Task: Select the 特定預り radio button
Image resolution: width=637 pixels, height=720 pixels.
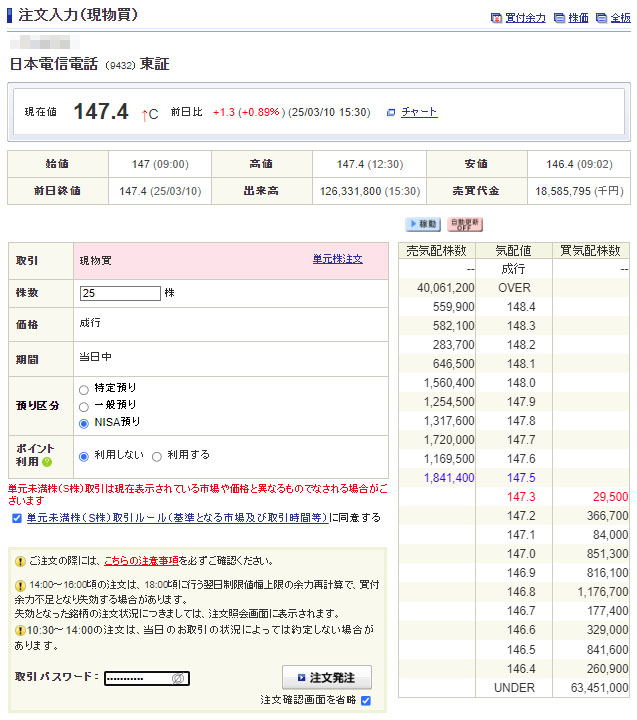Action: (x=84, y=388)
